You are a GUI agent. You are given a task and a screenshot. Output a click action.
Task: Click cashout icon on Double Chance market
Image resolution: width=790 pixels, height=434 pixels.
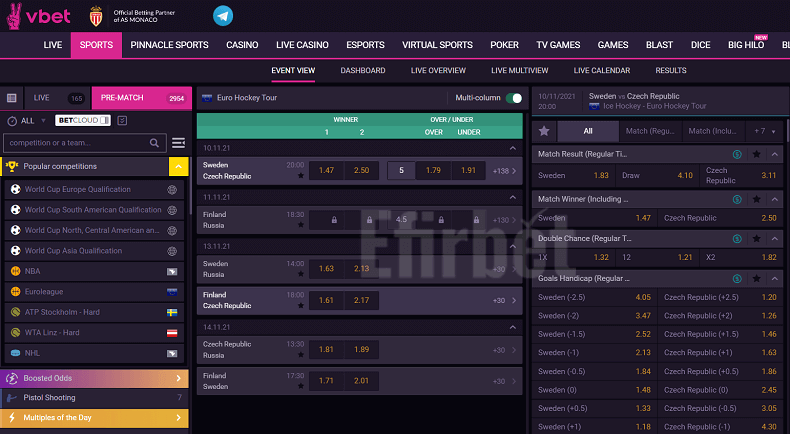(737, 238)
